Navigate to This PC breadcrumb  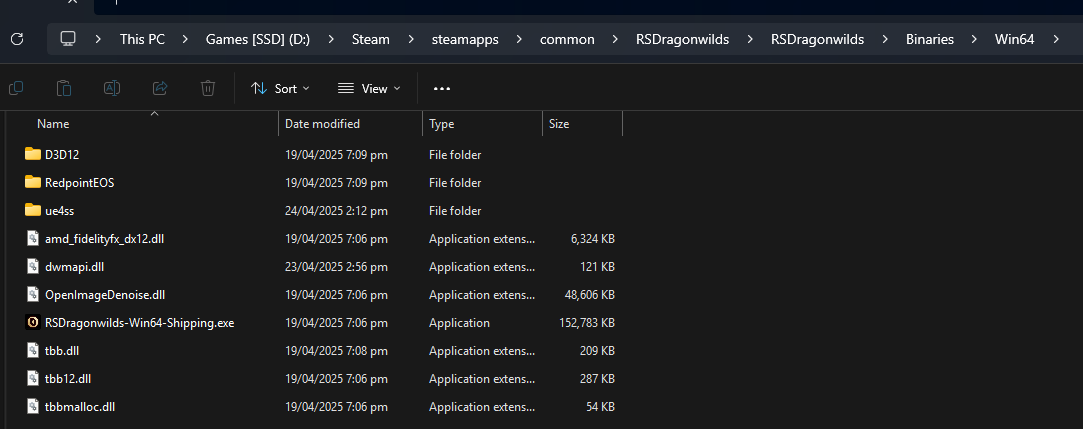coord(142,39)
